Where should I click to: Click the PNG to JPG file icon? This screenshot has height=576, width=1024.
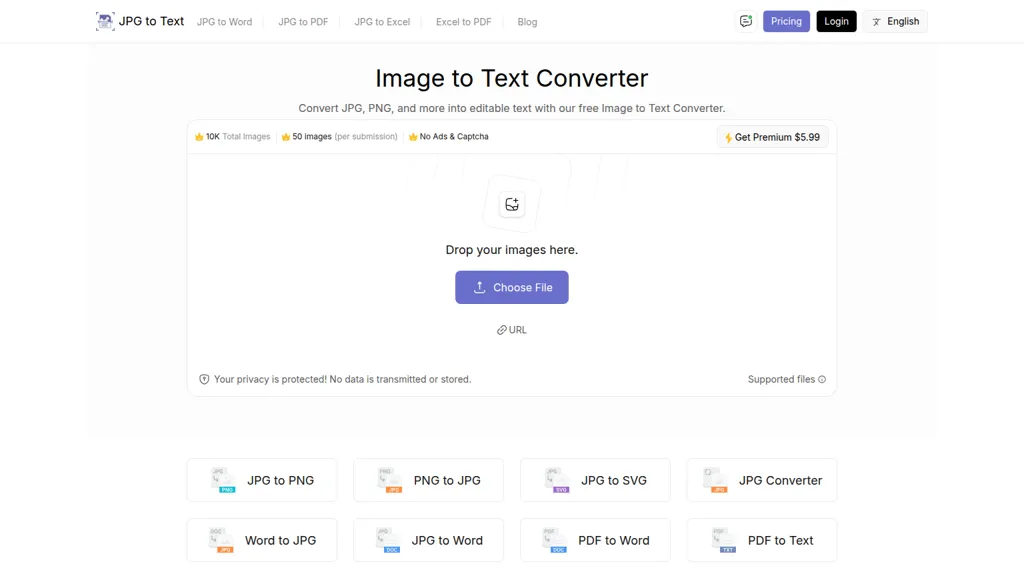point(390,481)
